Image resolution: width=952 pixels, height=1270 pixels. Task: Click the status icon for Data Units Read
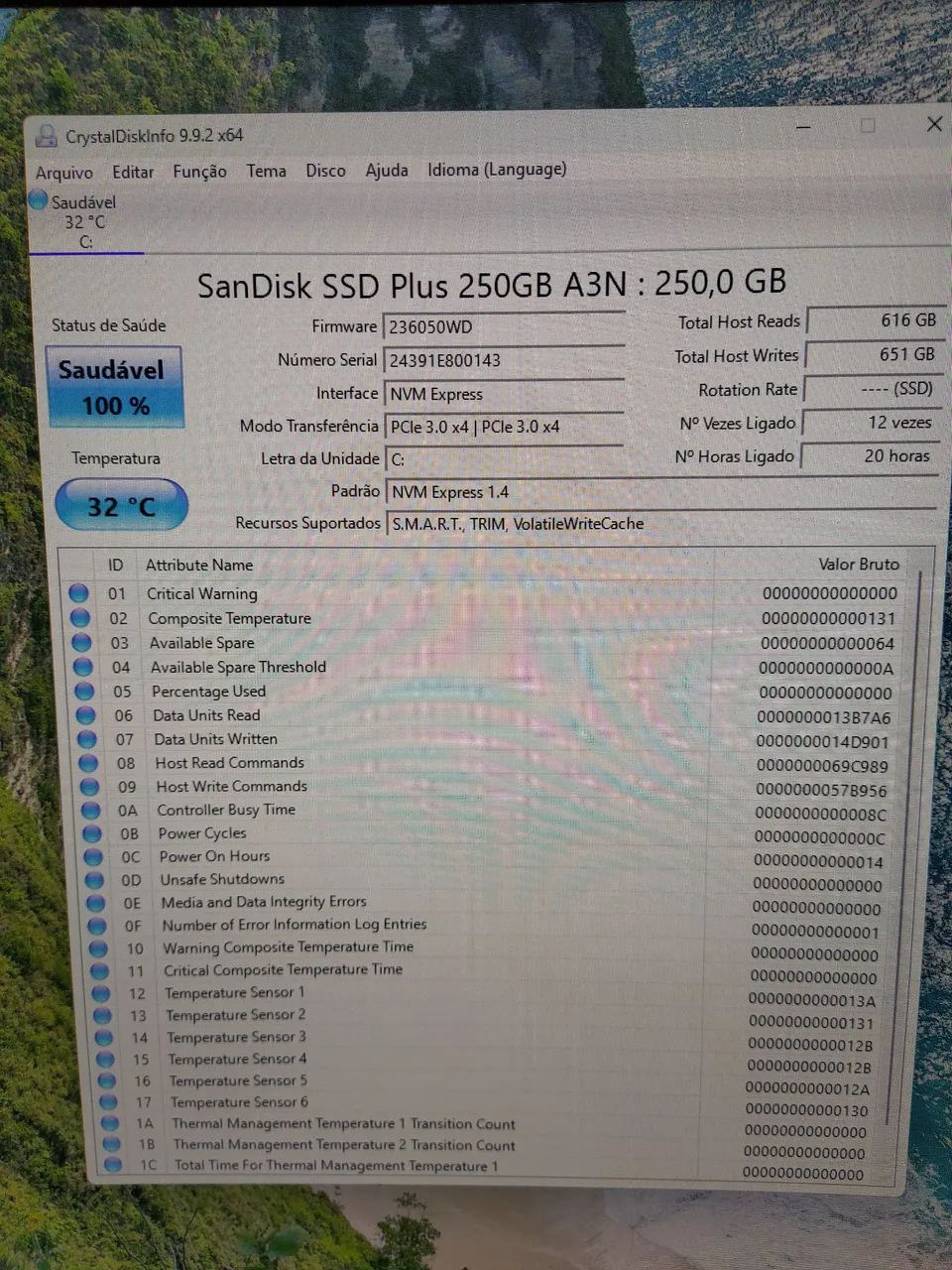85,715
